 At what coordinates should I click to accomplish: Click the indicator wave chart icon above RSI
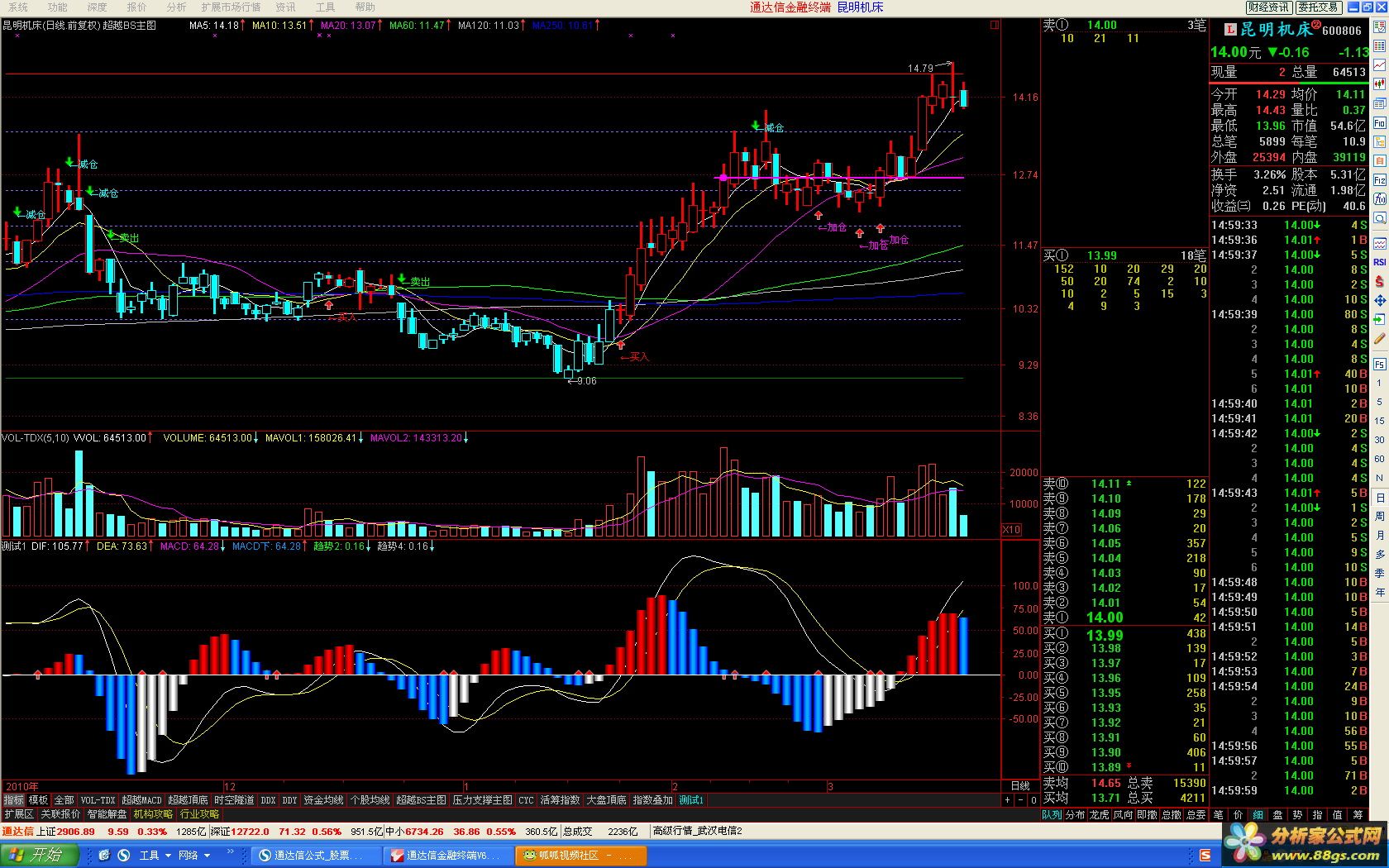tap(1379, 244)
